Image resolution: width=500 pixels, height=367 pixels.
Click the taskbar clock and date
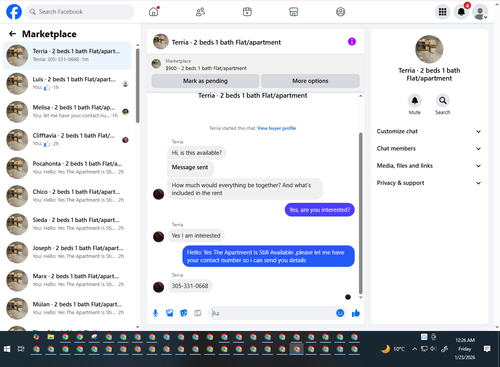(464, 349)
